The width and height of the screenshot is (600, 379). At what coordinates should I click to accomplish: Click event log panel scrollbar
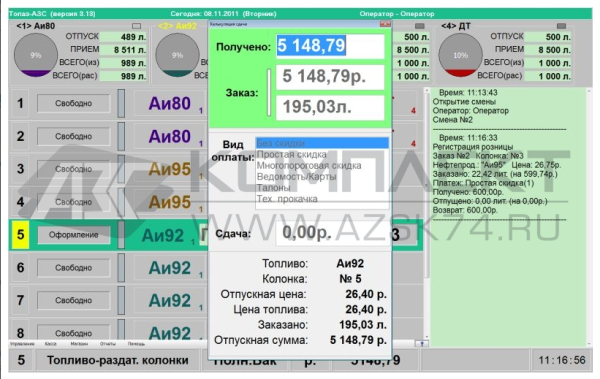click(x=589, y=216)
